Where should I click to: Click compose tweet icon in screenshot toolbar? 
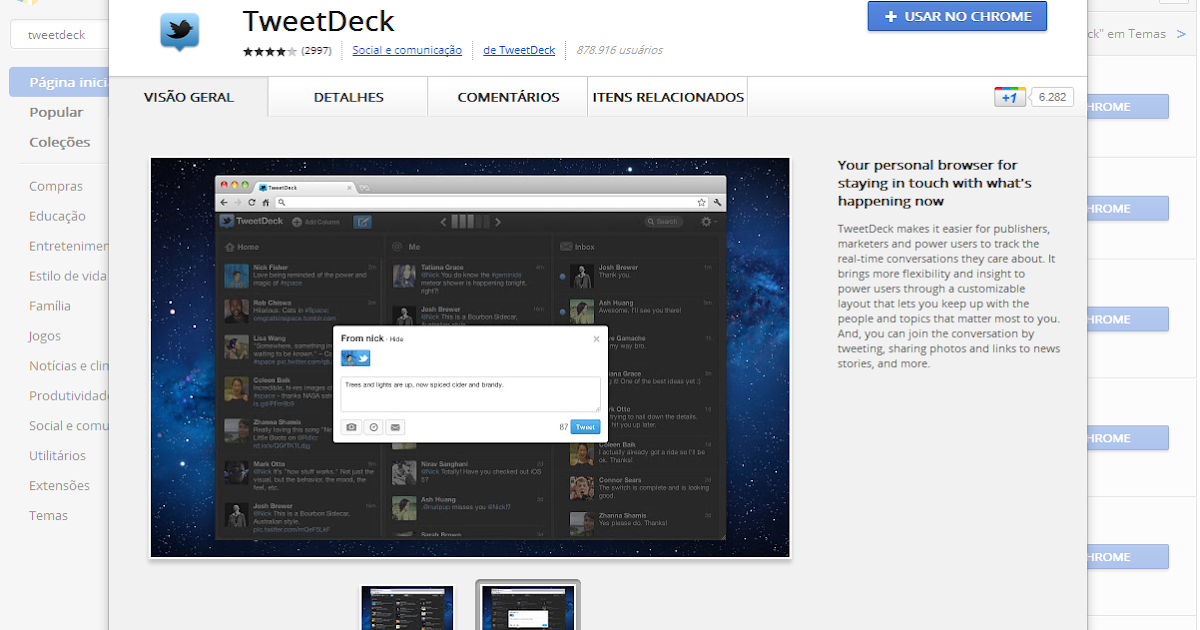pyautogui.click(x=363, y=221)
